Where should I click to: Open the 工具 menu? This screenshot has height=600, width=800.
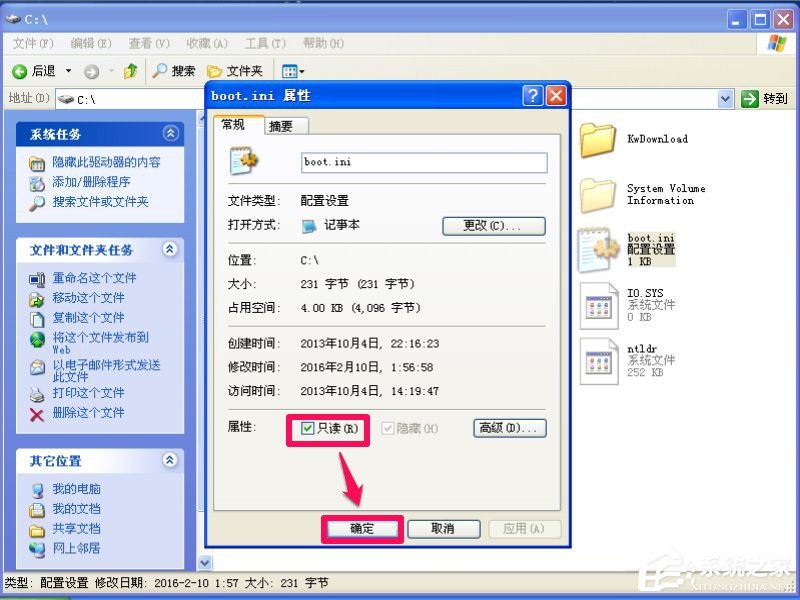(262, 43)
